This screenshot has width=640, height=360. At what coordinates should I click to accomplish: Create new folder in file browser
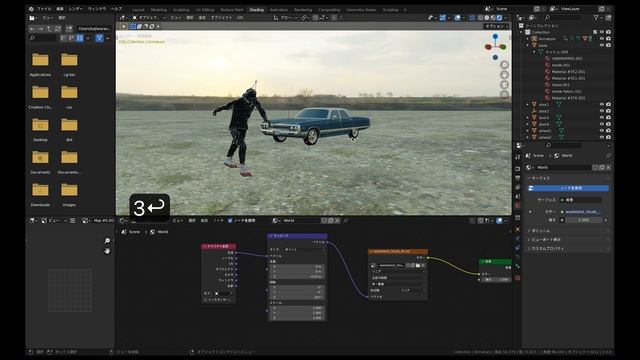pos(69,29)
